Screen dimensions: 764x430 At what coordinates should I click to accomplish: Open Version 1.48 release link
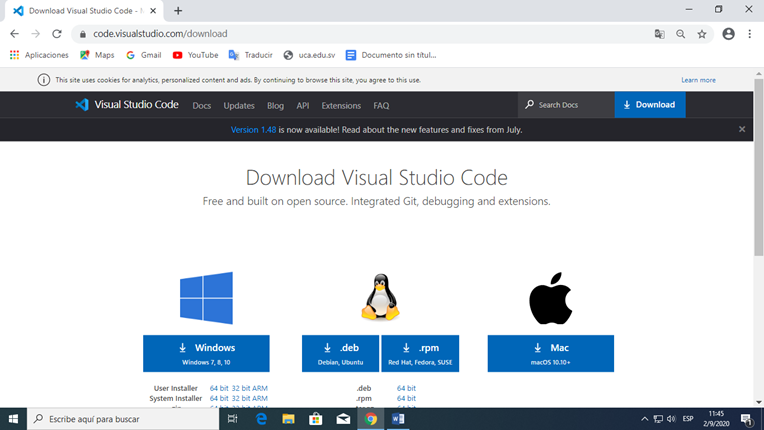pyautogui.click(x=253, y=130)
